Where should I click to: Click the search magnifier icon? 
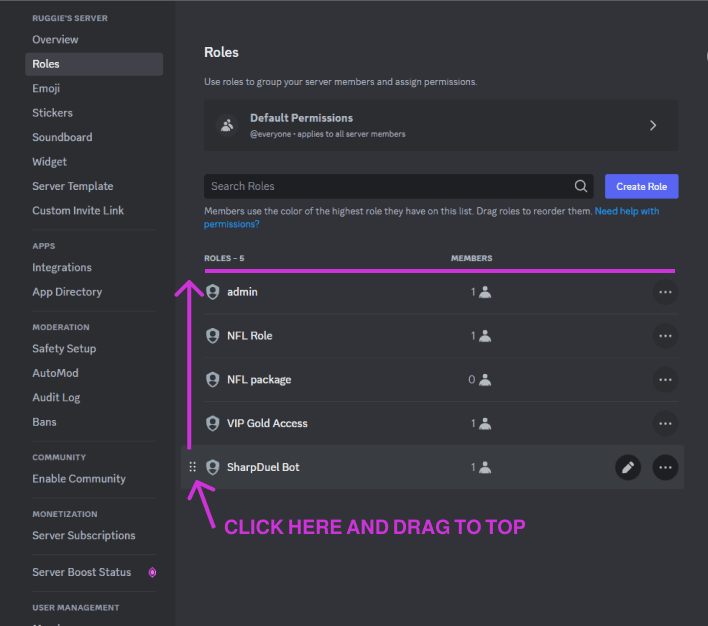[581, 186]
